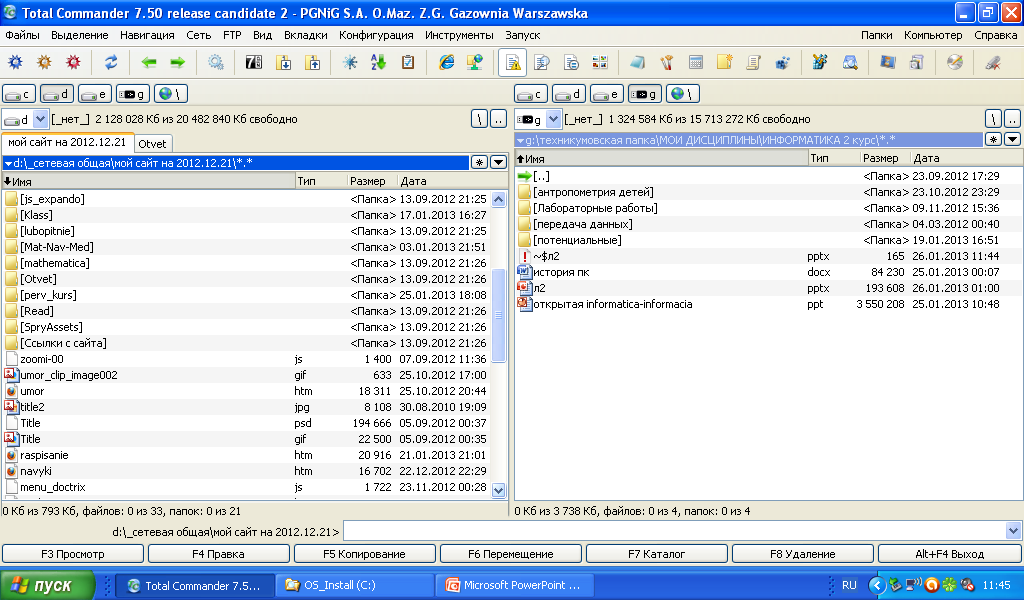Viewport: 1024px width, 600px height.
Task: Expand the command line history dropdown
Action: [1014, 531]
